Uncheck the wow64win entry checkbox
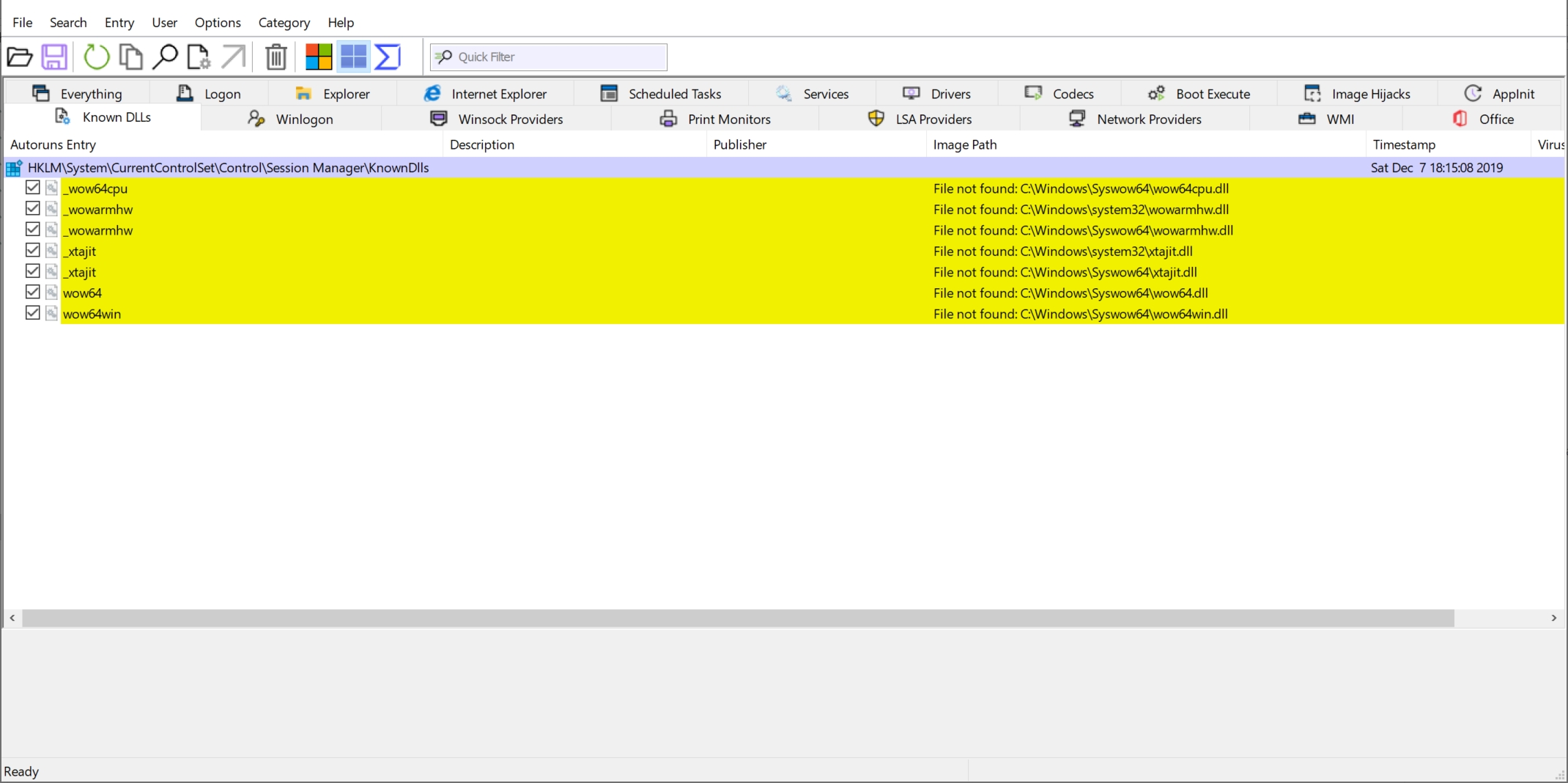Viewport: 1568px width, 783px height. coord(32,313)
